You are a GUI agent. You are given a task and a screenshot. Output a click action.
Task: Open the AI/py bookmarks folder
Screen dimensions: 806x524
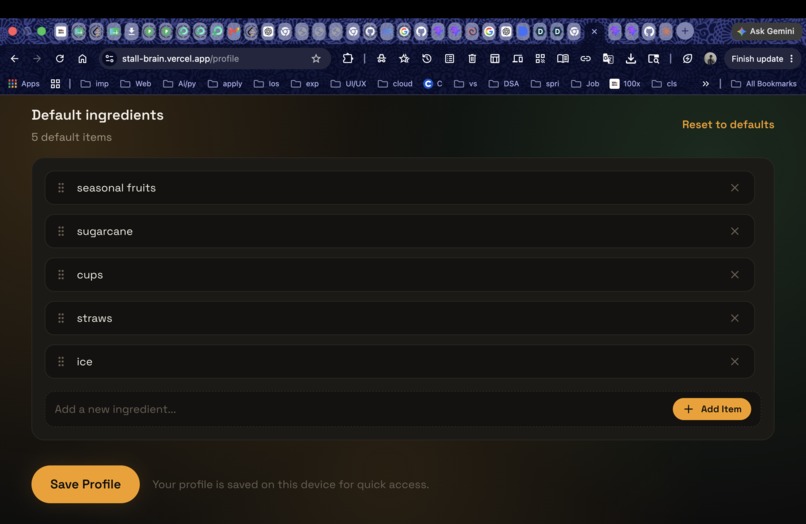[179, 84]
